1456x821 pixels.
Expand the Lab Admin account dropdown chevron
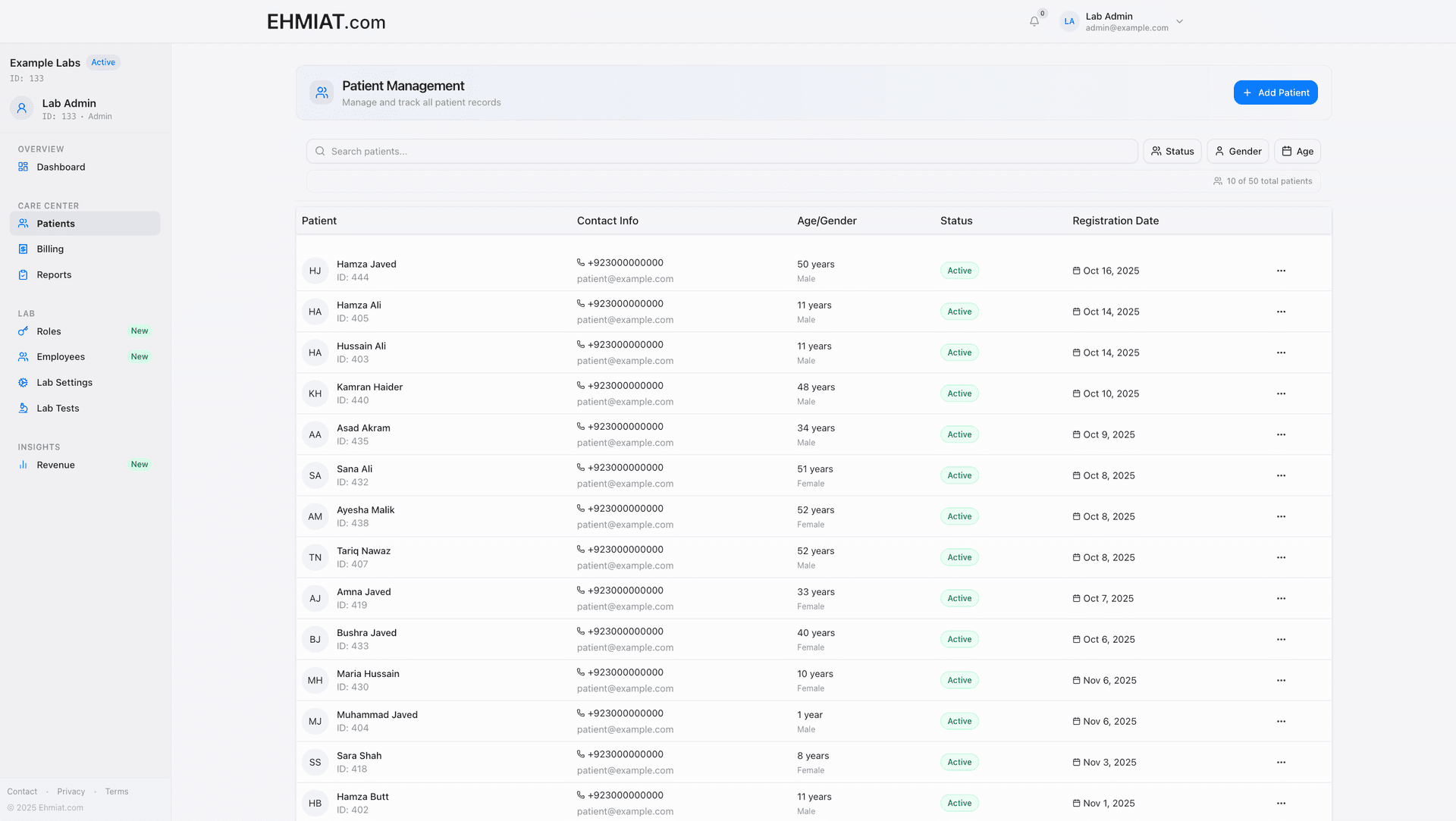[x=1179, y=21]
